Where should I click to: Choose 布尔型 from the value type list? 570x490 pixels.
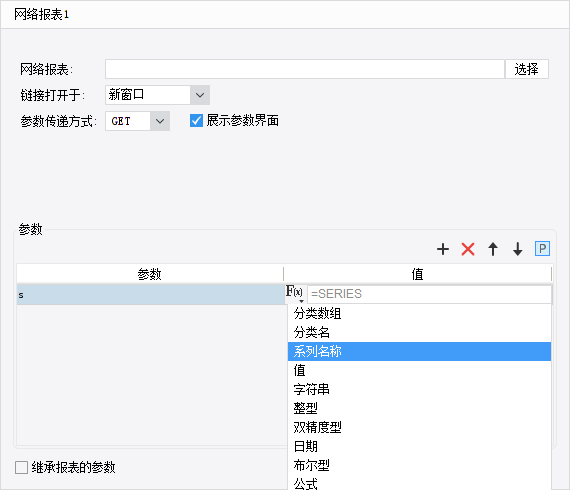pyautogui.click(x=420, y=465)
